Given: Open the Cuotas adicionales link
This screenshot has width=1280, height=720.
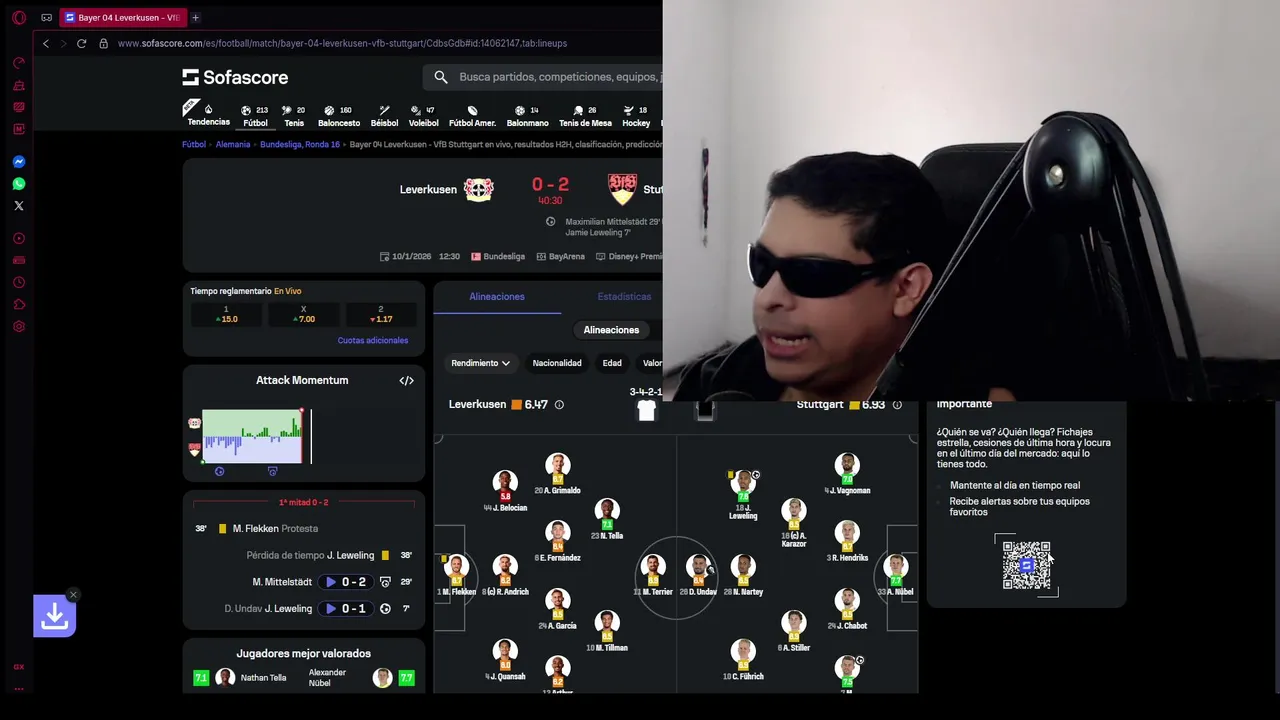Looking at the screenshot, I should pyautogui.click(x=373, y=341).
